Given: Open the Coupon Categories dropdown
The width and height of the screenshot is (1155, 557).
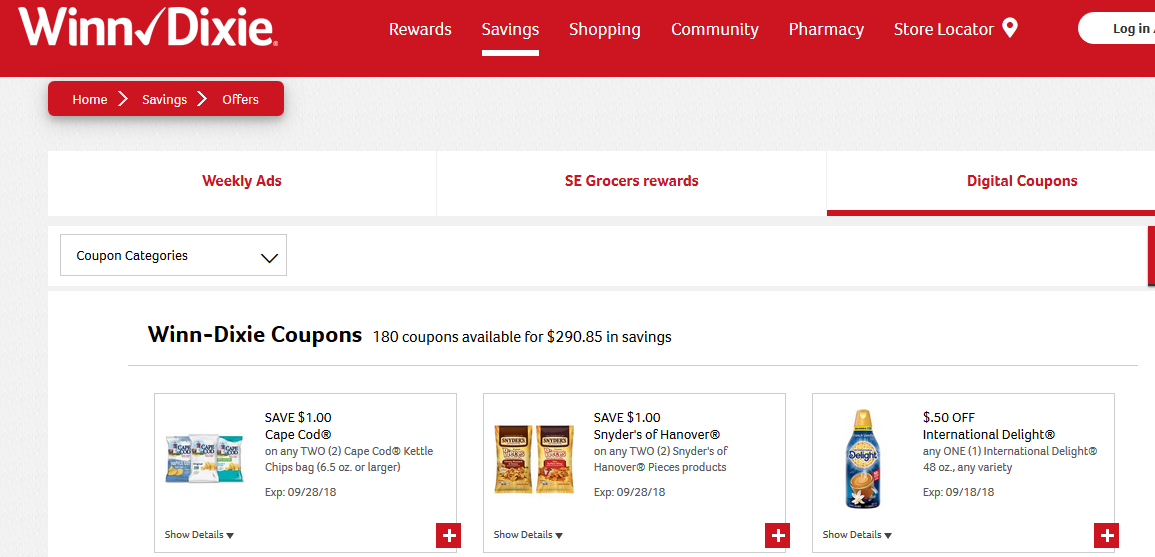Looking at the screenshot, I should (x=173, y=256).
